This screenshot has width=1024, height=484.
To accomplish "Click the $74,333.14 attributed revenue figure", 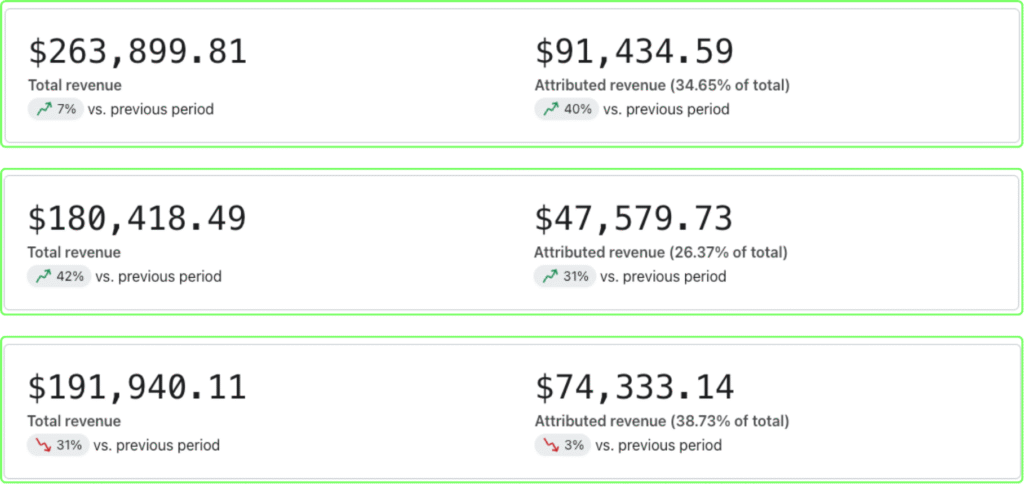I will pyautogui.click(x=634, y=387).
